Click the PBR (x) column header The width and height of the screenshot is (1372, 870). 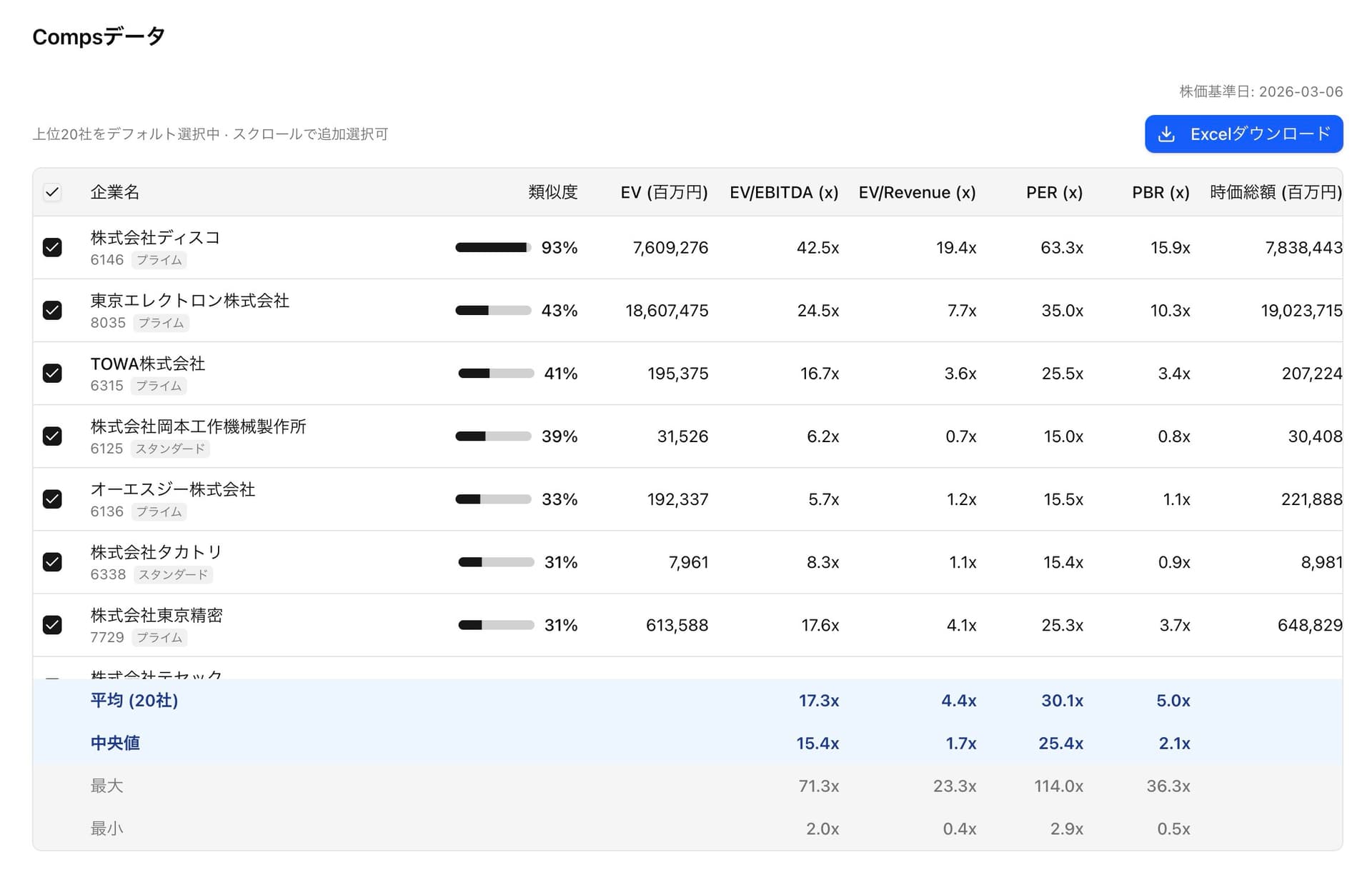[1160, 192]
